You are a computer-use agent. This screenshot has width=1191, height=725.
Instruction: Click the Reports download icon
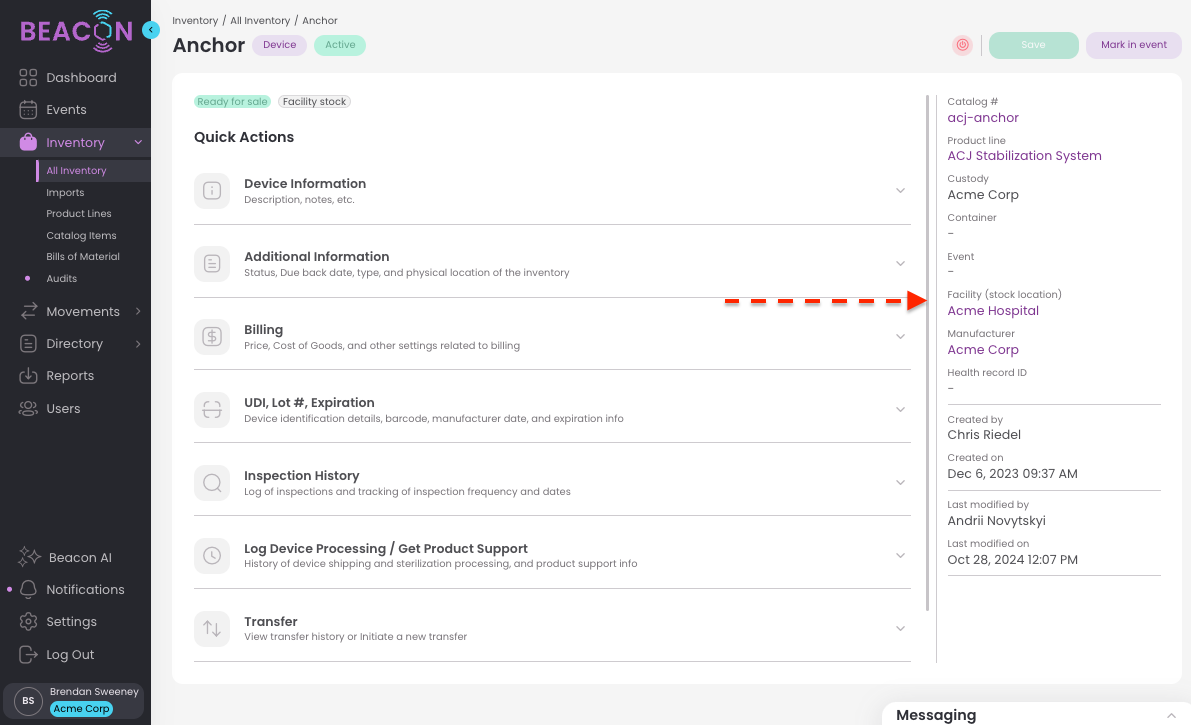click(28, 375)
